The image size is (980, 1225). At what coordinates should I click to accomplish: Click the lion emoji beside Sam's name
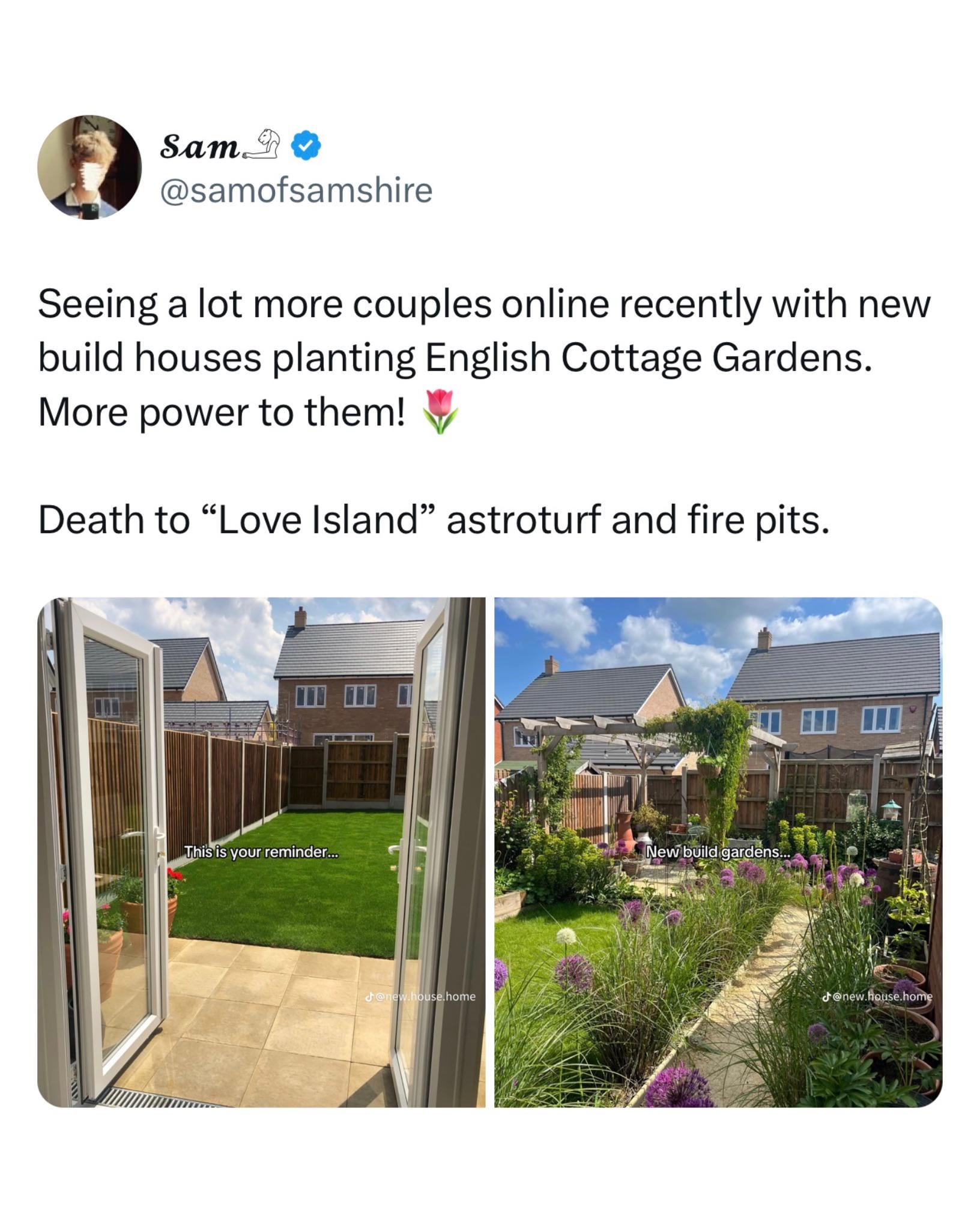pos(262,145)
